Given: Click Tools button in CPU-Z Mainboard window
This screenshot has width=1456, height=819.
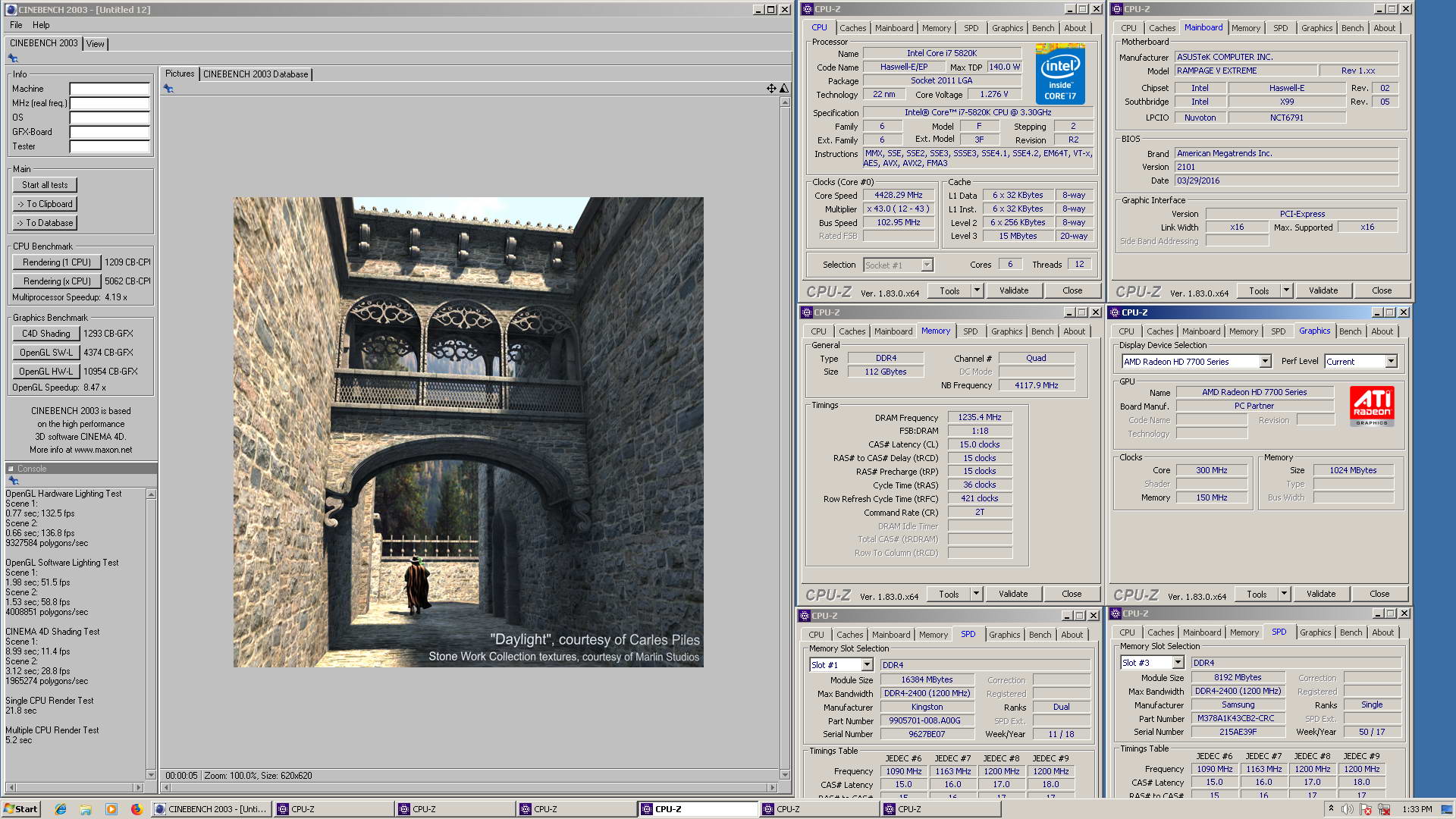Looking at the screenshot, I should [1259, 290].
